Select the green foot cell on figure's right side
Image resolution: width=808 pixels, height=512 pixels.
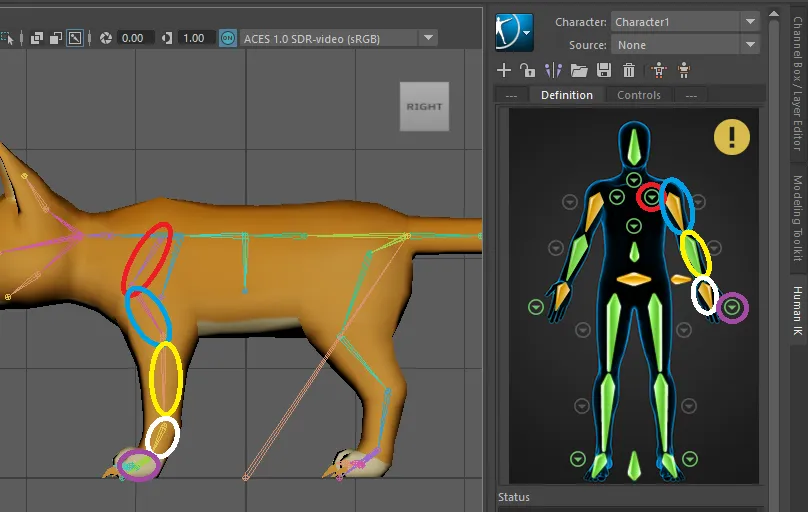(x=599, y=466)
